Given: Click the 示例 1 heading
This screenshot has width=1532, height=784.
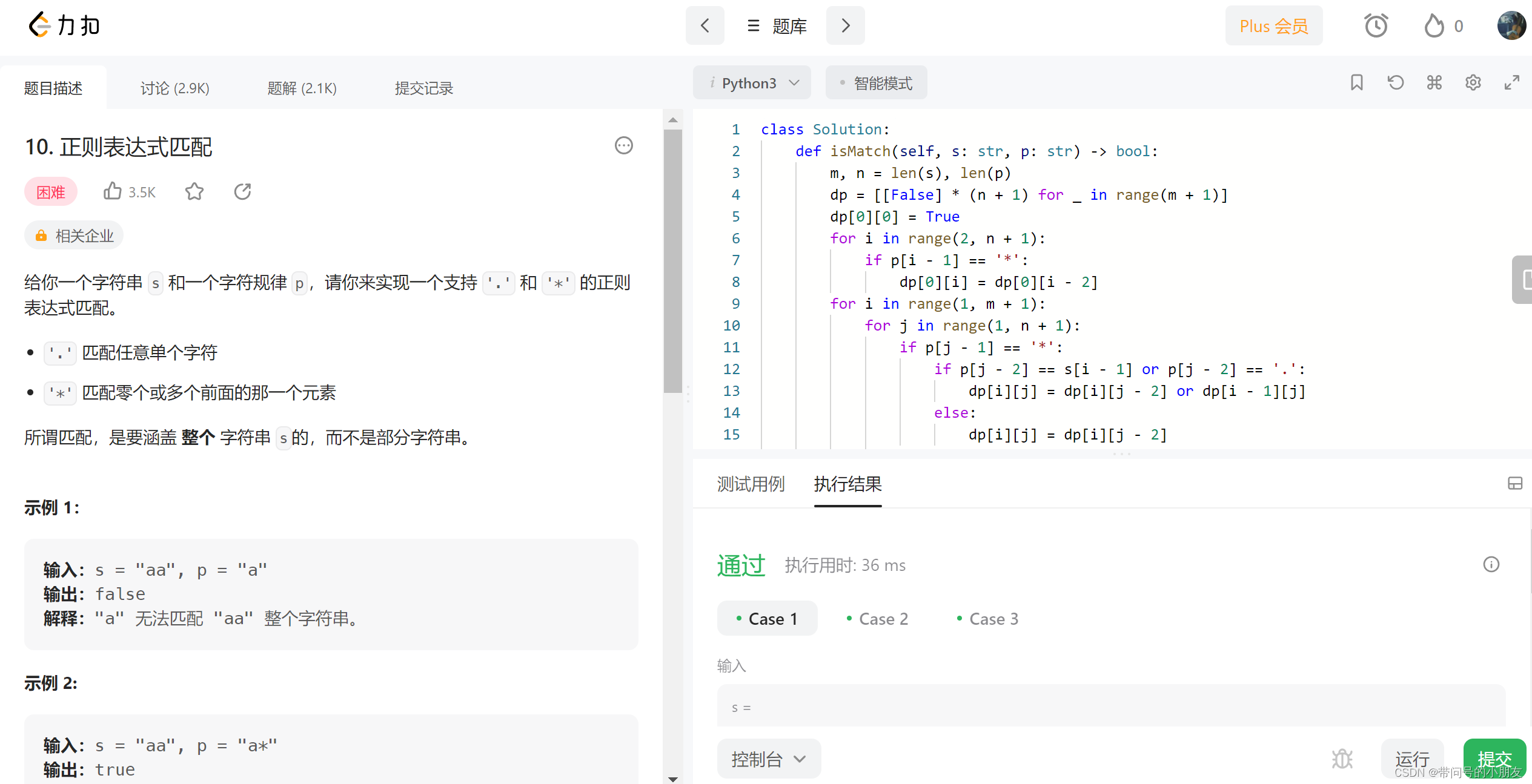Looking at the screenshot, I should click(x=51, y=507).
